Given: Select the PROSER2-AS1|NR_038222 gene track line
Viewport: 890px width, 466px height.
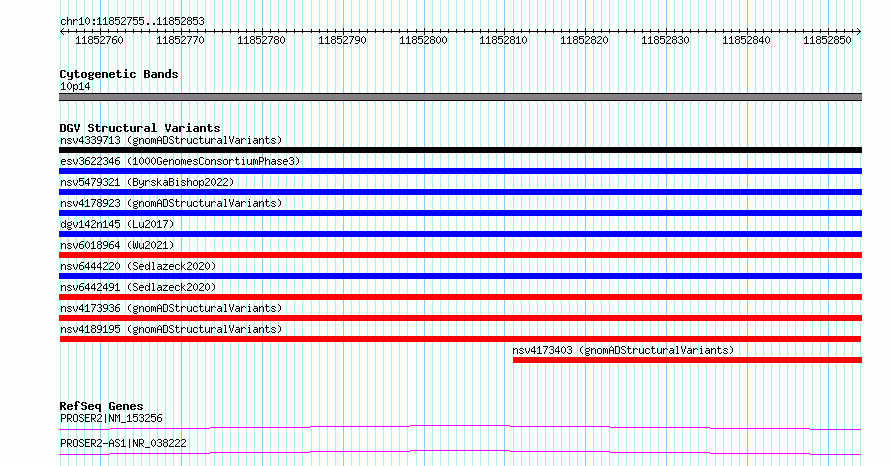Looking at the screenshot, I should pos(460,452).
